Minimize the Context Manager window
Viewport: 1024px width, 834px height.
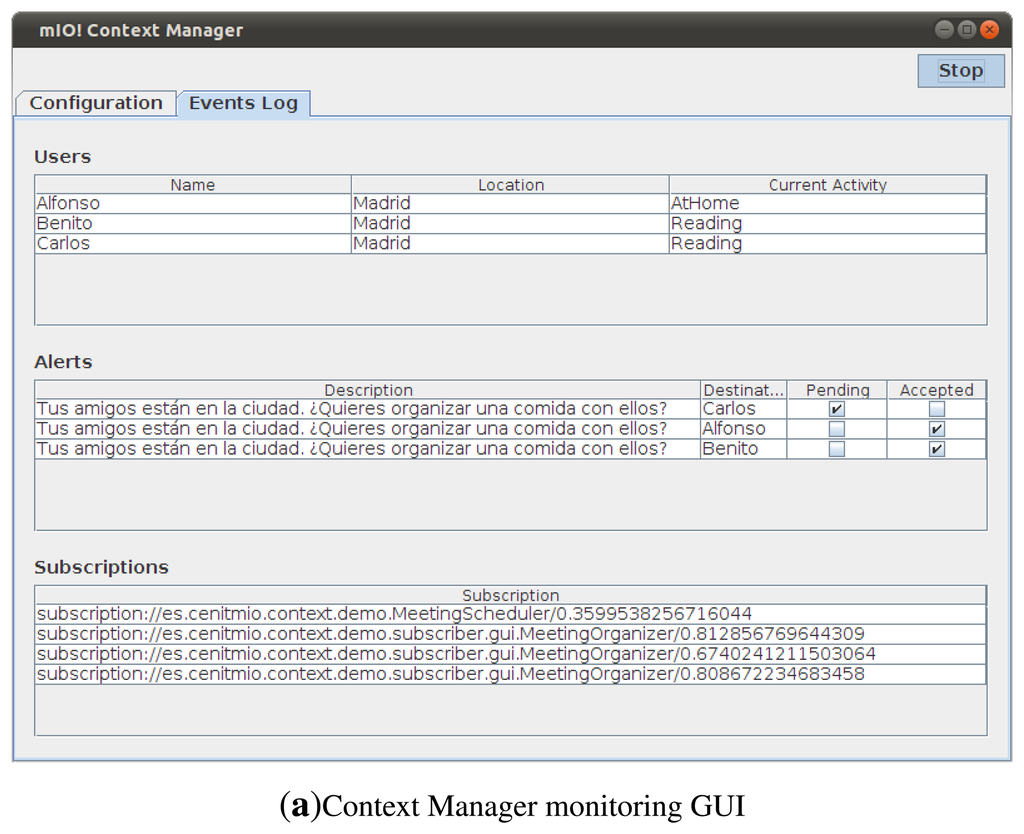[944, 30]
